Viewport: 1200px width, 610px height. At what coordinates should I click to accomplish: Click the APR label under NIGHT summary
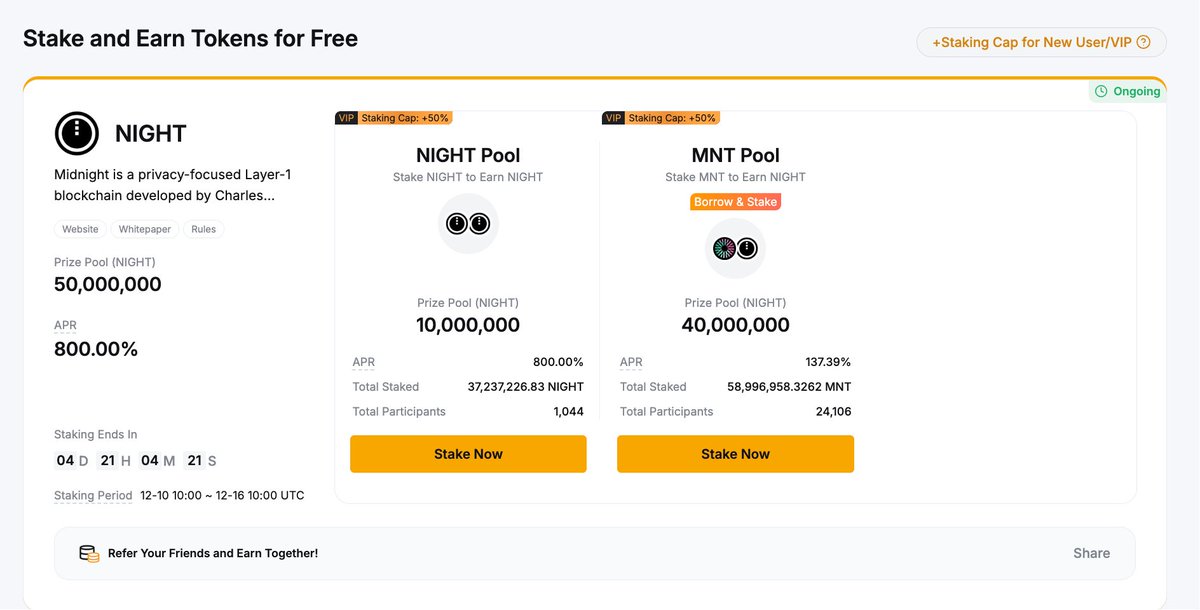click(65, 325)
